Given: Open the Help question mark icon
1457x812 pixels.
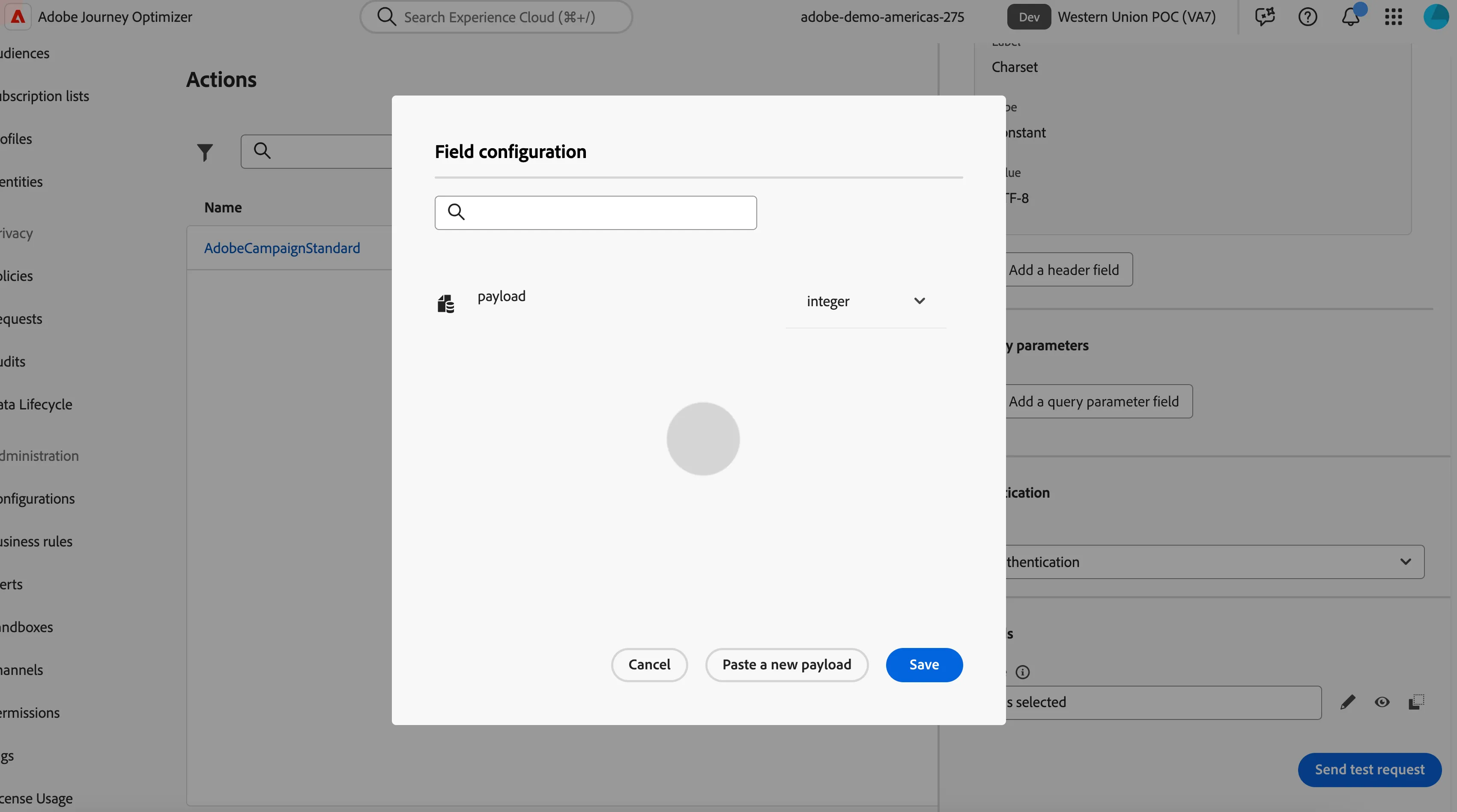Looking at the screenshot, I should [1308, 16].
